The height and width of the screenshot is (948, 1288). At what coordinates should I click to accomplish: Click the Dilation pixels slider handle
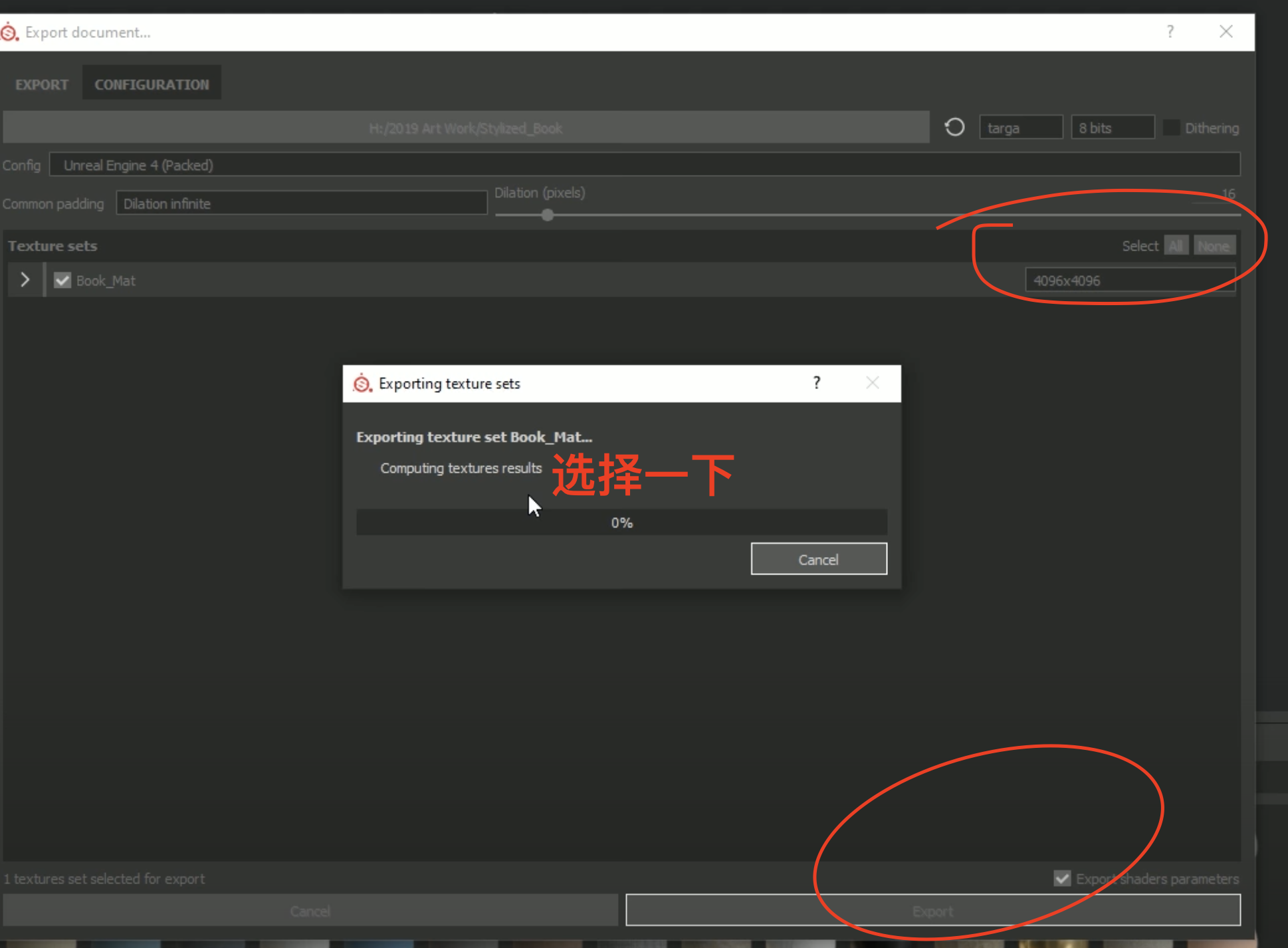[x=547, y=215]
